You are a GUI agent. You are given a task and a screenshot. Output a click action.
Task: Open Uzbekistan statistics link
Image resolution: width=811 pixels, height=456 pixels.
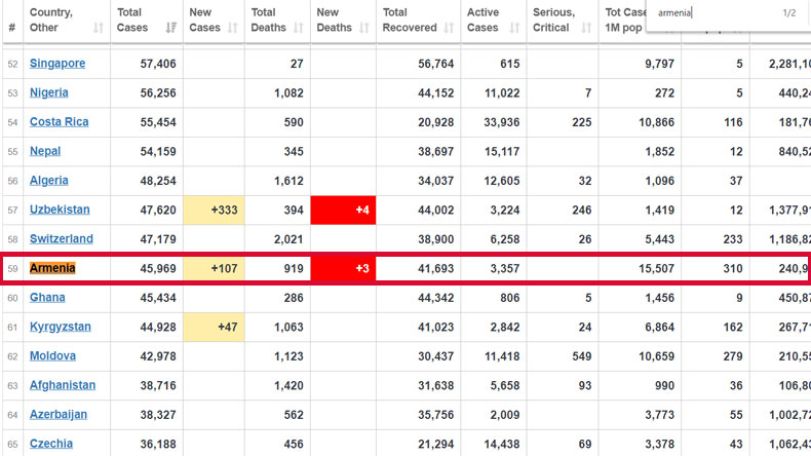point(59,209)
